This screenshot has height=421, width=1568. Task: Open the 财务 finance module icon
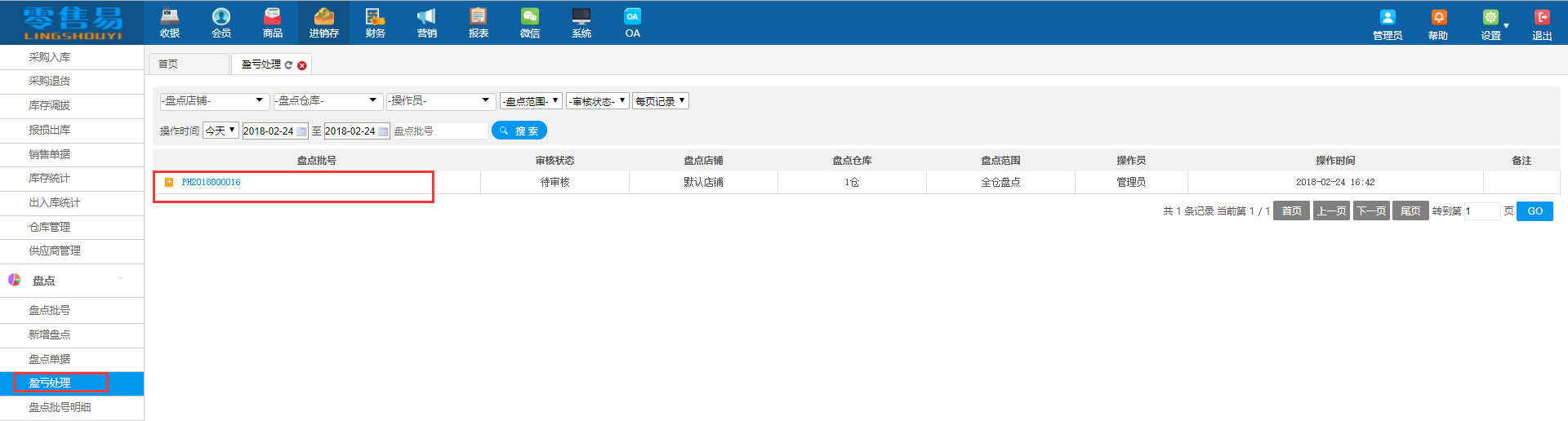click(376, 16)
